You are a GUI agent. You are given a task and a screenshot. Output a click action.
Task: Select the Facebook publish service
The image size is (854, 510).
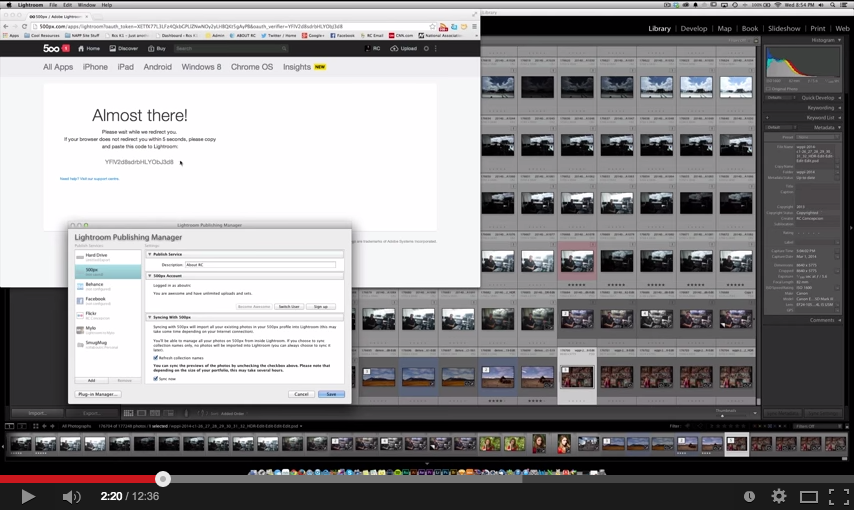pyautogui.click(x=95, y=299)
